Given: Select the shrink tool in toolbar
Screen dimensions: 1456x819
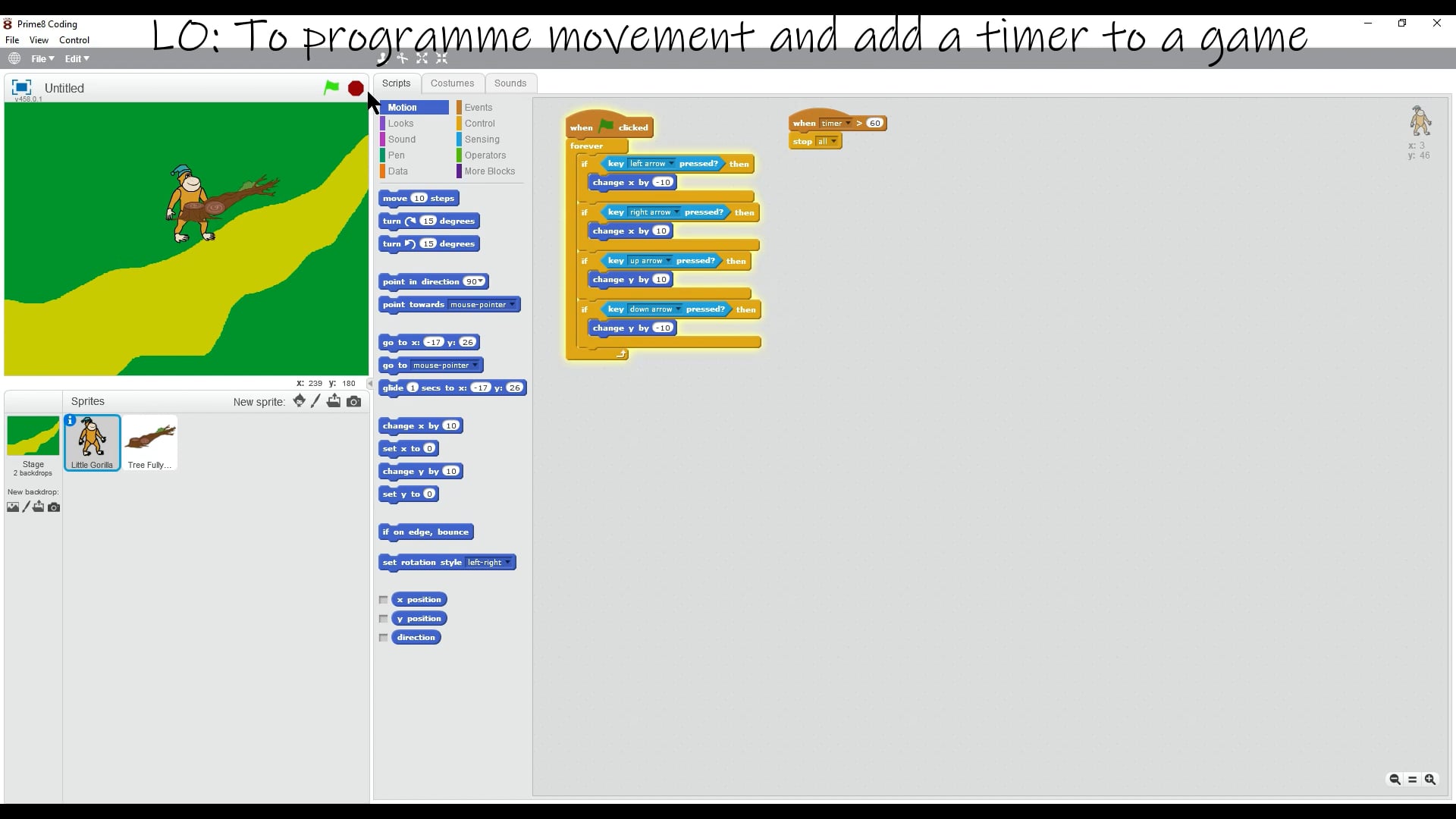Looking at the screenshot, I should [x=442, y=58].
